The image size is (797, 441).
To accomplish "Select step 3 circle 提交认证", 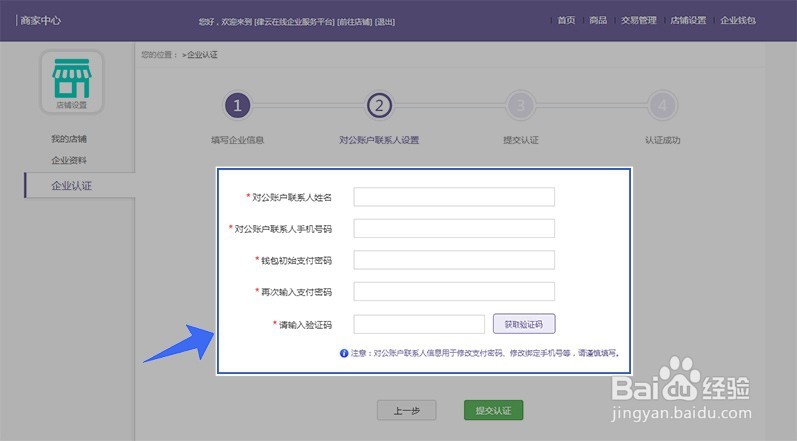I will pyautogui.click(x=521, y=106).
